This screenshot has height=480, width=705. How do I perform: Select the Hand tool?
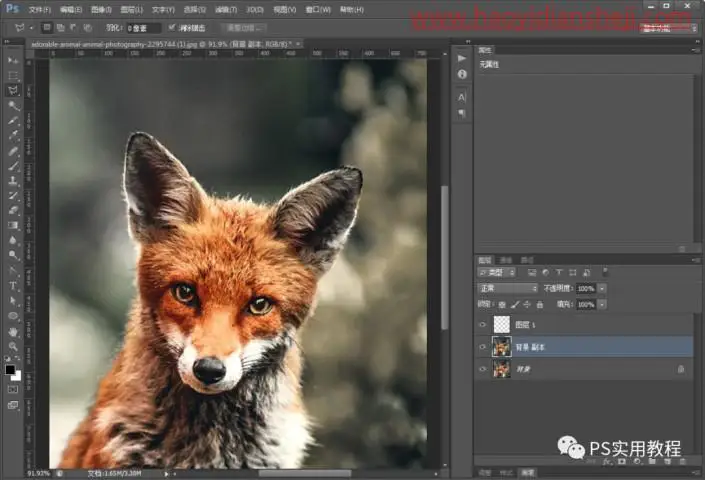coord(13,332)
